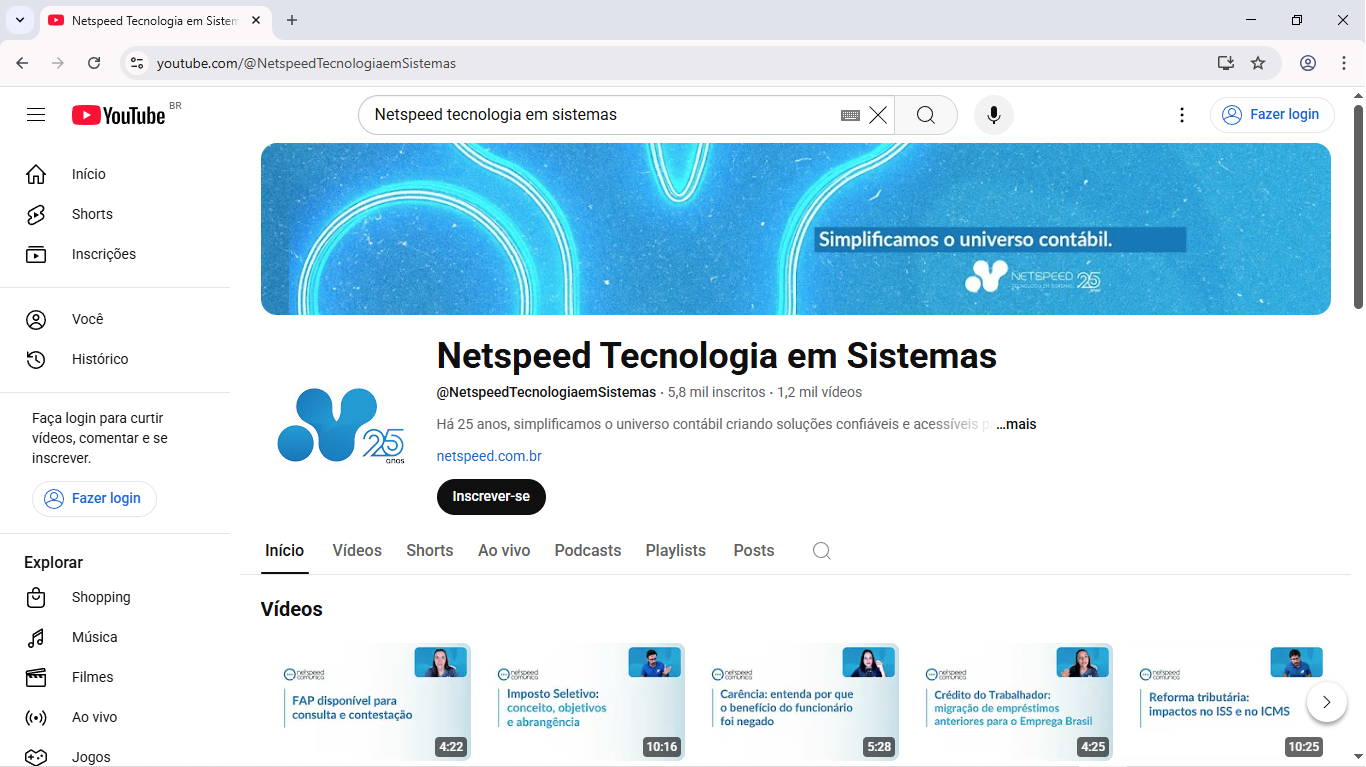Start voice search with microphone icon
This screenshot has height=767, width=1366.
click(993, 115)
